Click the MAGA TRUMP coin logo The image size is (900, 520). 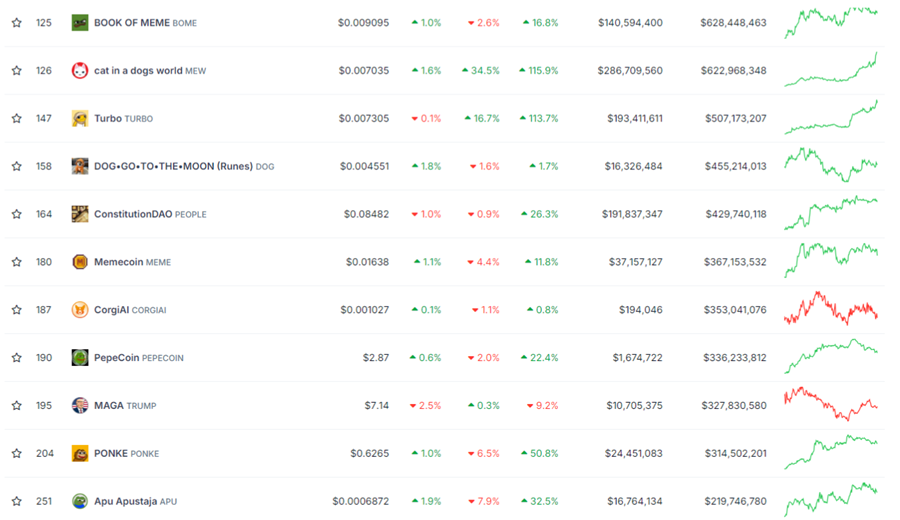point(80,406)
